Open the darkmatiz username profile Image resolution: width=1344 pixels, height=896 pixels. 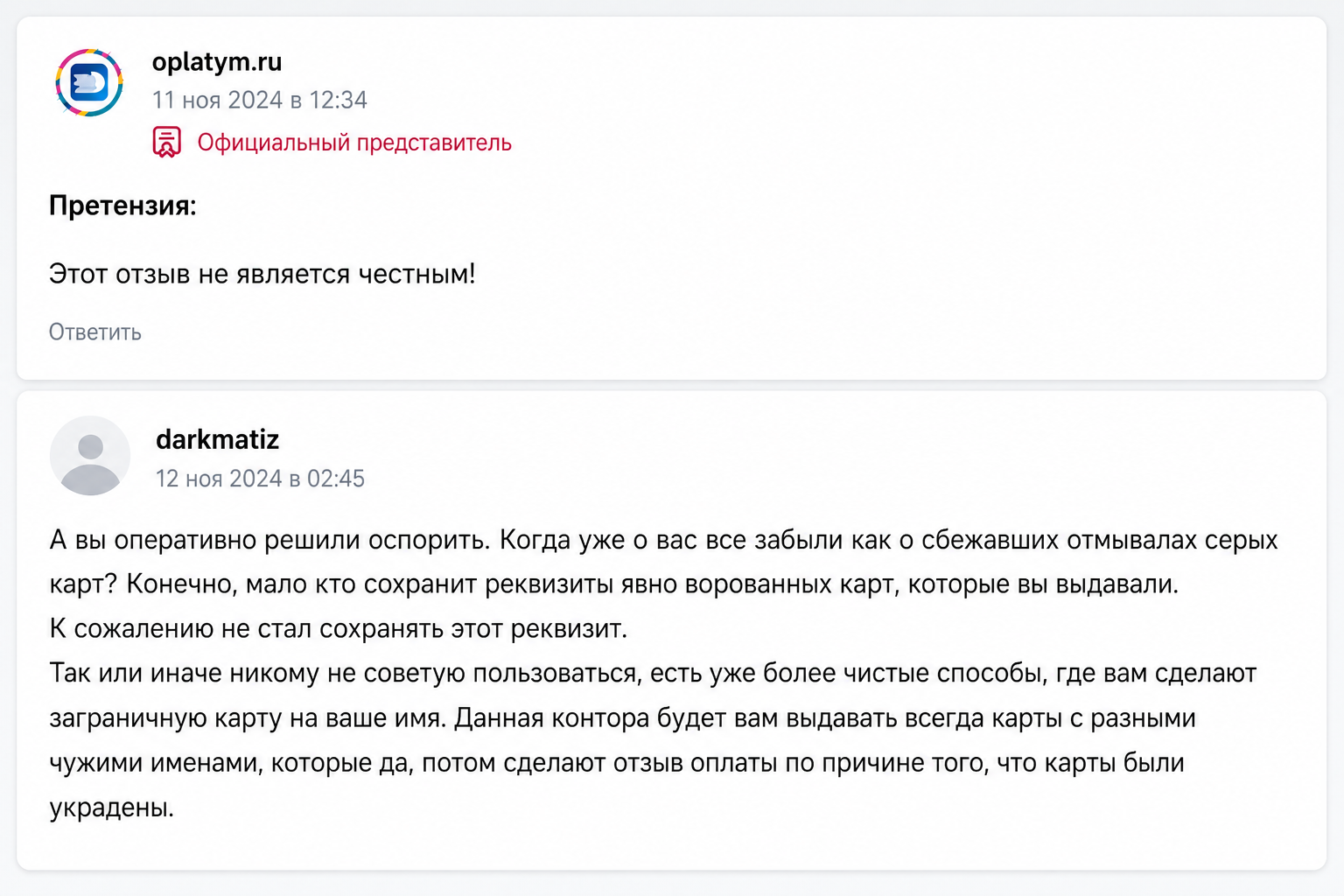[217, 439]
